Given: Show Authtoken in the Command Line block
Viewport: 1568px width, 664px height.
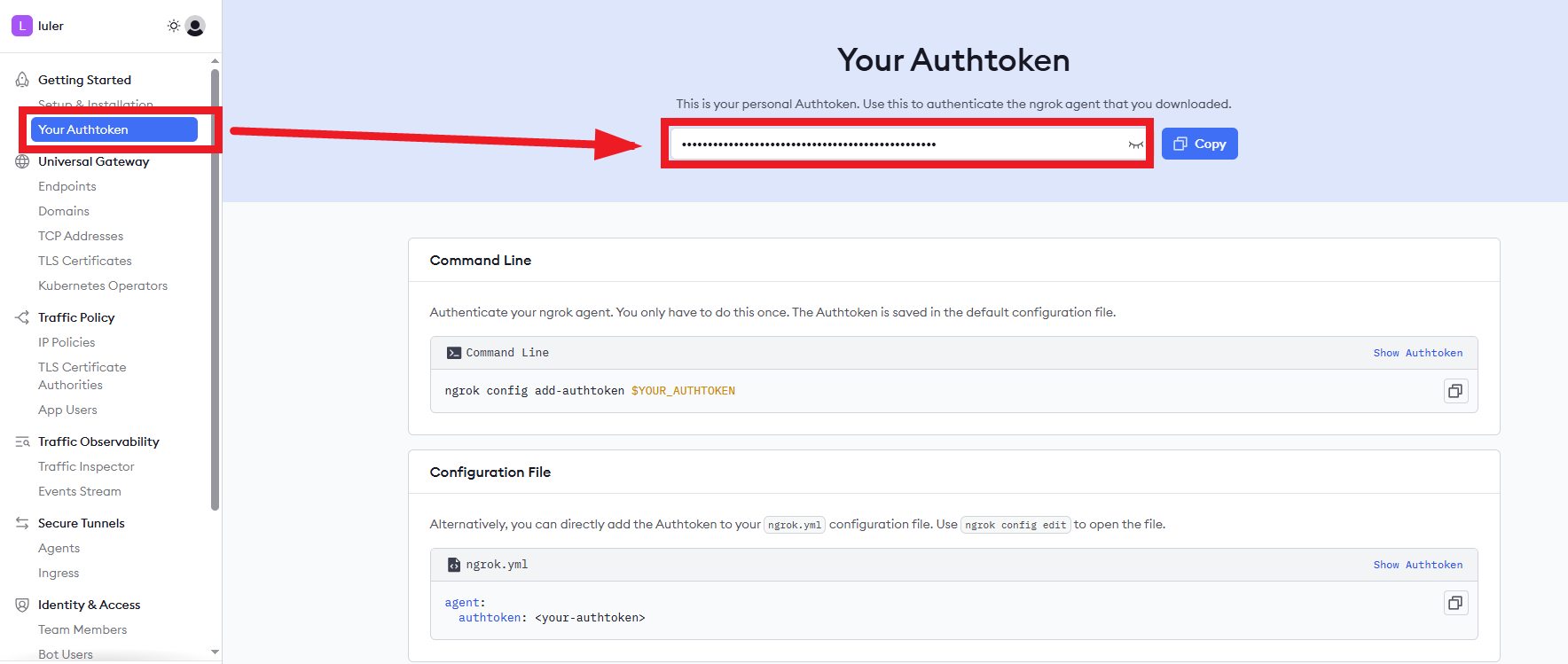Looking at the screenshot, I should click(1418, 353).
